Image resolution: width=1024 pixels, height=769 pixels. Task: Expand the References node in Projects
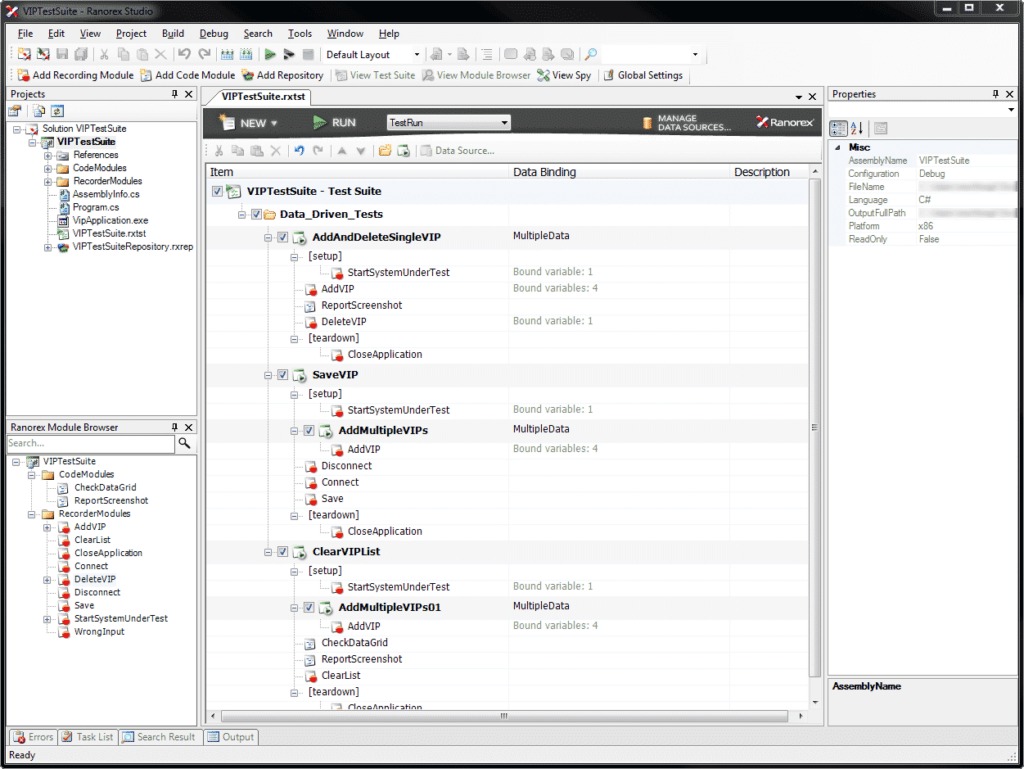tap(48, 156)
